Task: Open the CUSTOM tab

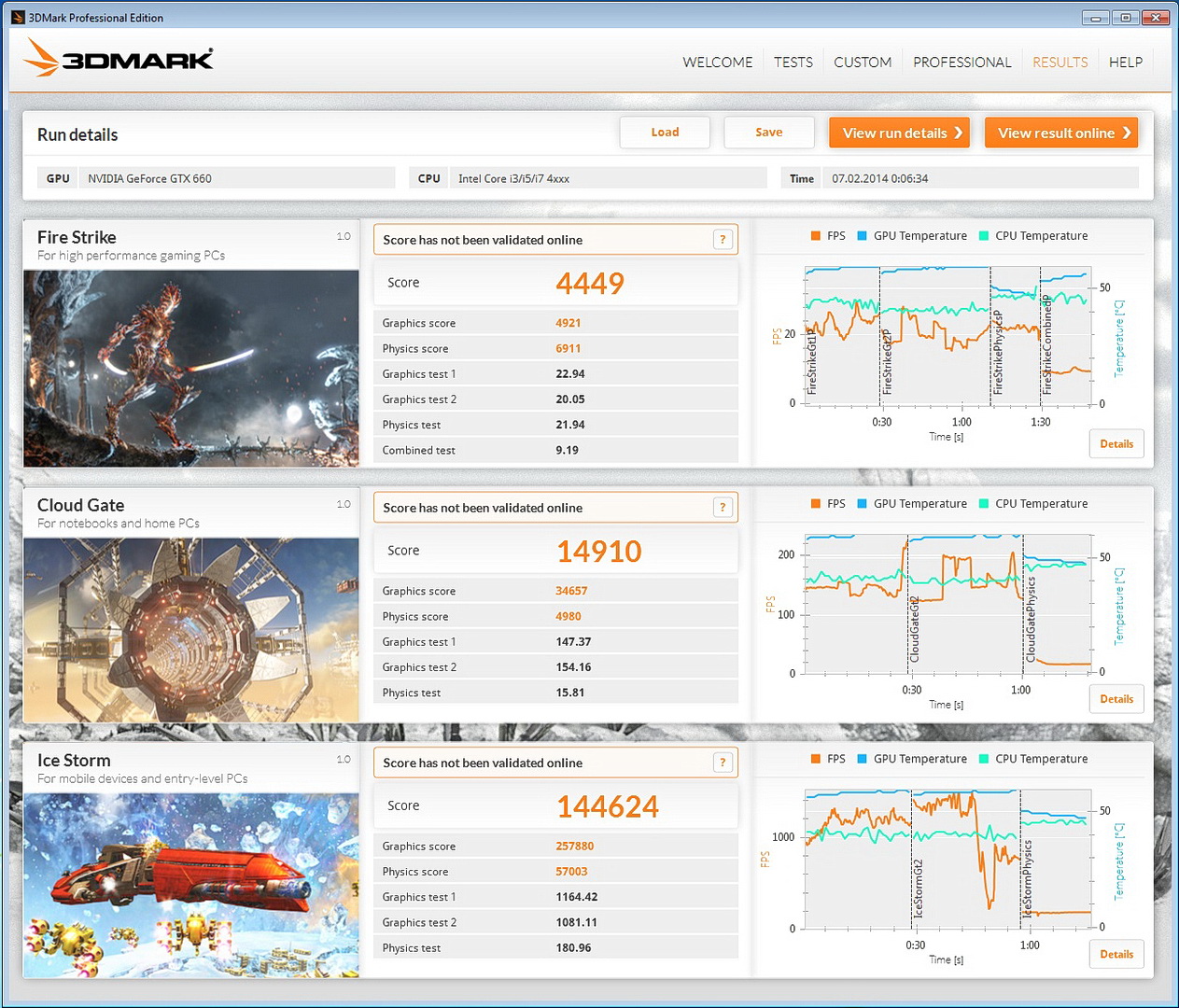Action: pos(863,63)
